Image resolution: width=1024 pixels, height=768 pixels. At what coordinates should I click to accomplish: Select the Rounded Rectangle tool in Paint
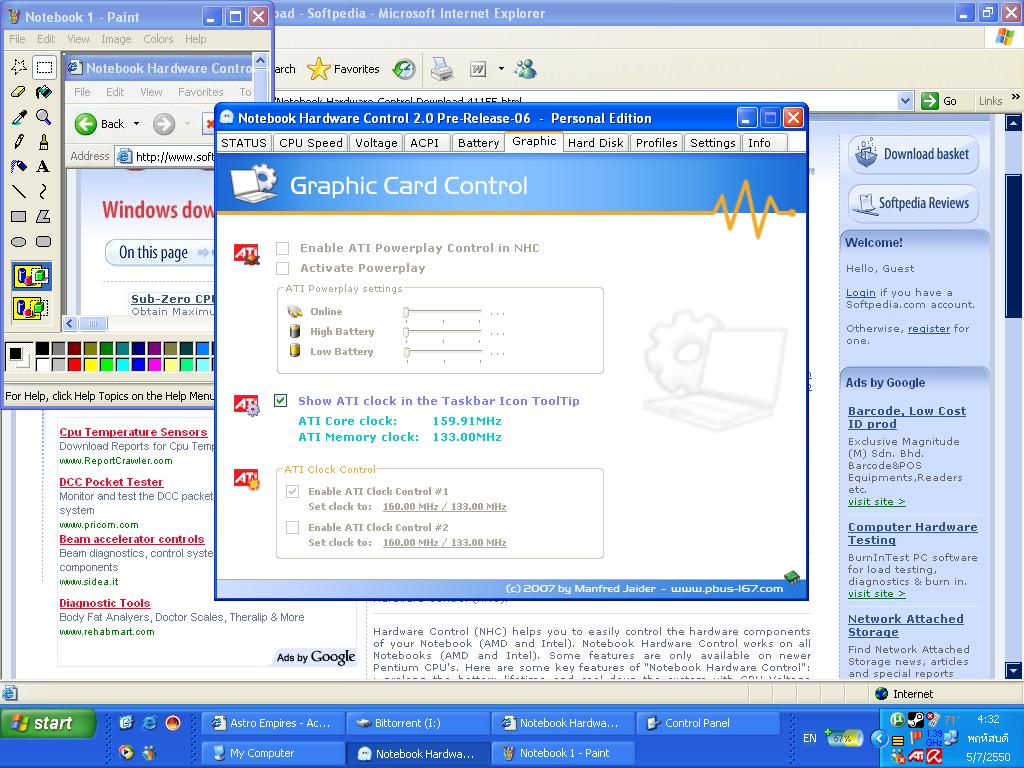(44, 242)
